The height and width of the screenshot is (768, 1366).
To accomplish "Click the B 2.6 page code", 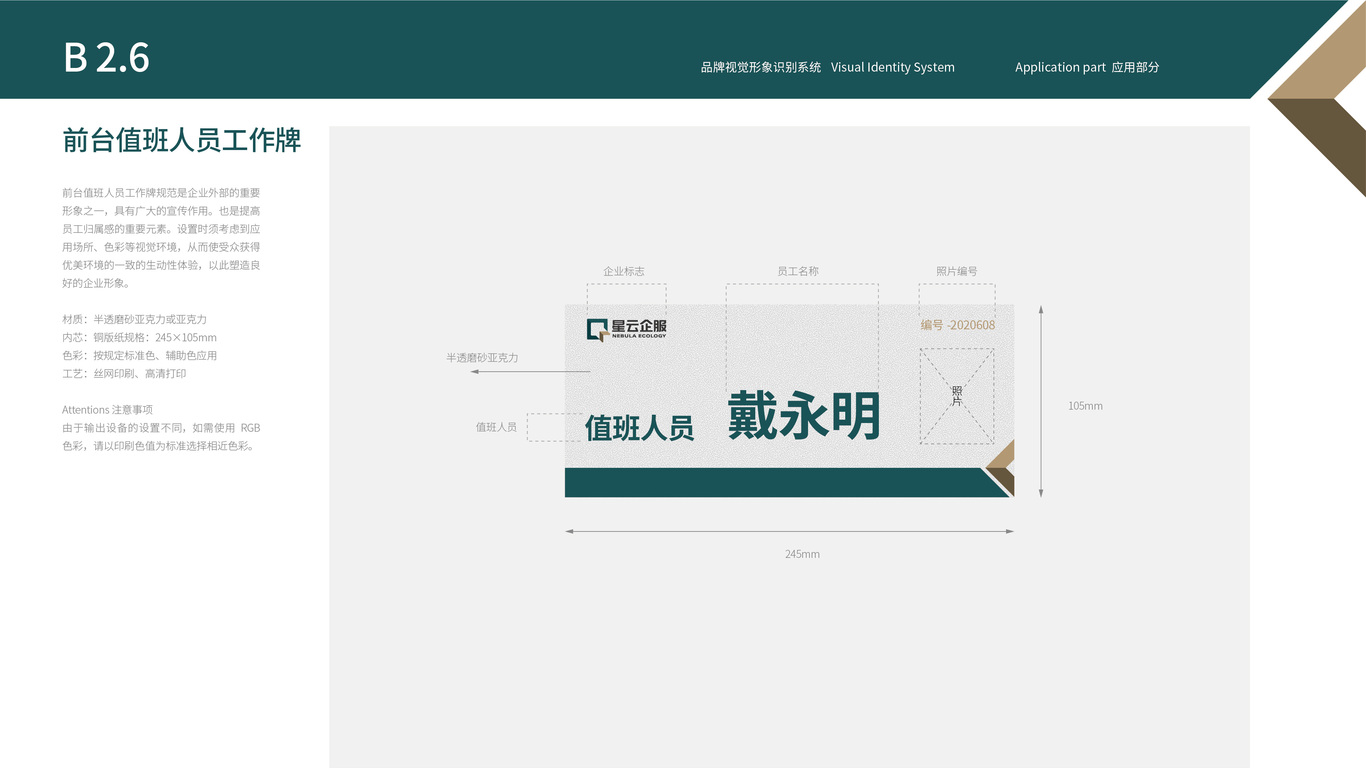I will coord(106,58).
